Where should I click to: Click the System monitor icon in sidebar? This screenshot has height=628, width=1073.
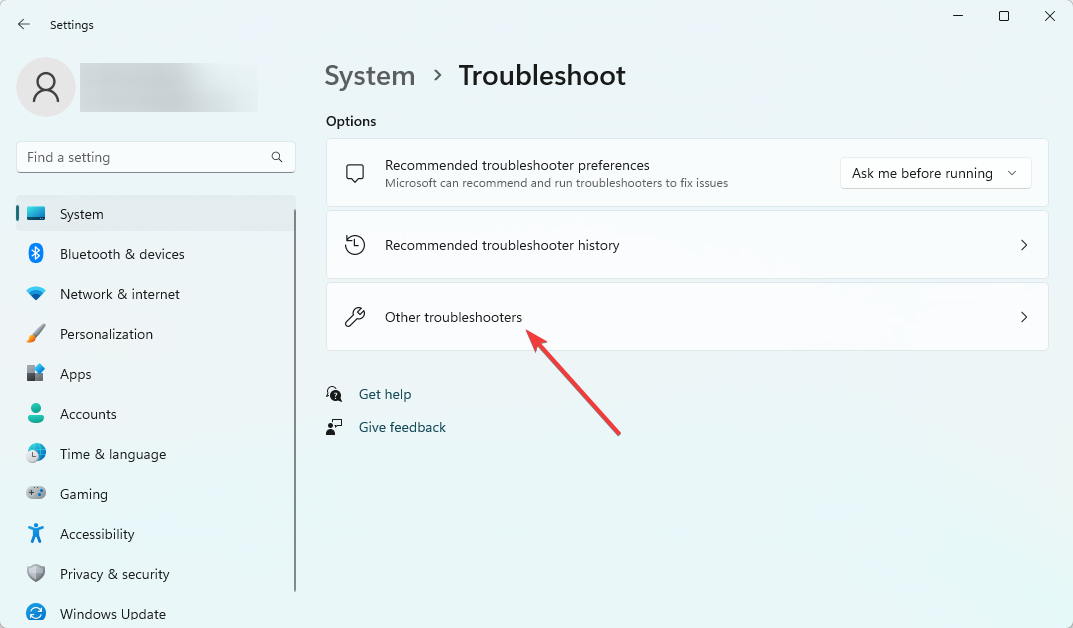tap(36, 214)
